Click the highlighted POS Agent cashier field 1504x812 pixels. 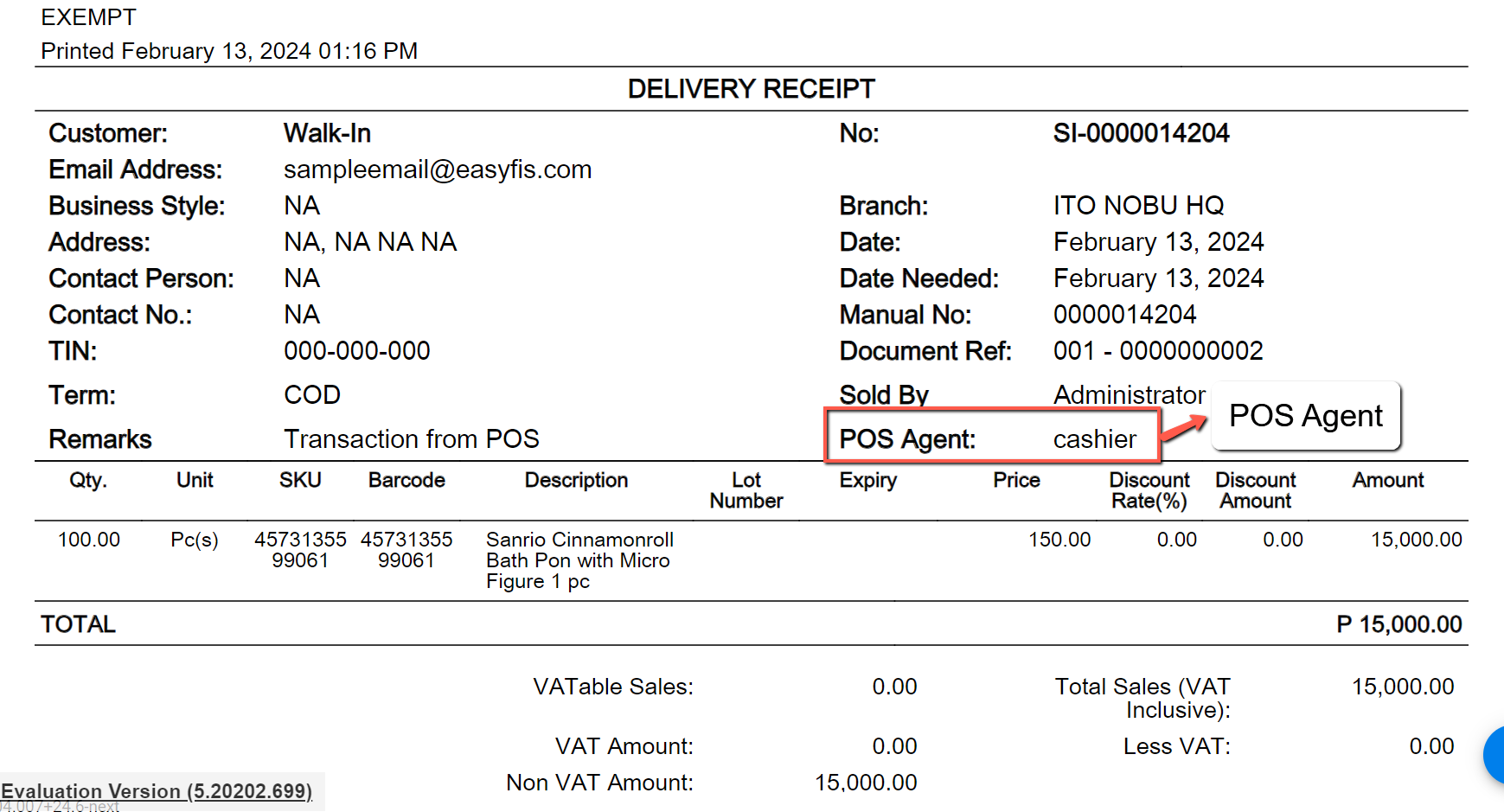point(993,437)
